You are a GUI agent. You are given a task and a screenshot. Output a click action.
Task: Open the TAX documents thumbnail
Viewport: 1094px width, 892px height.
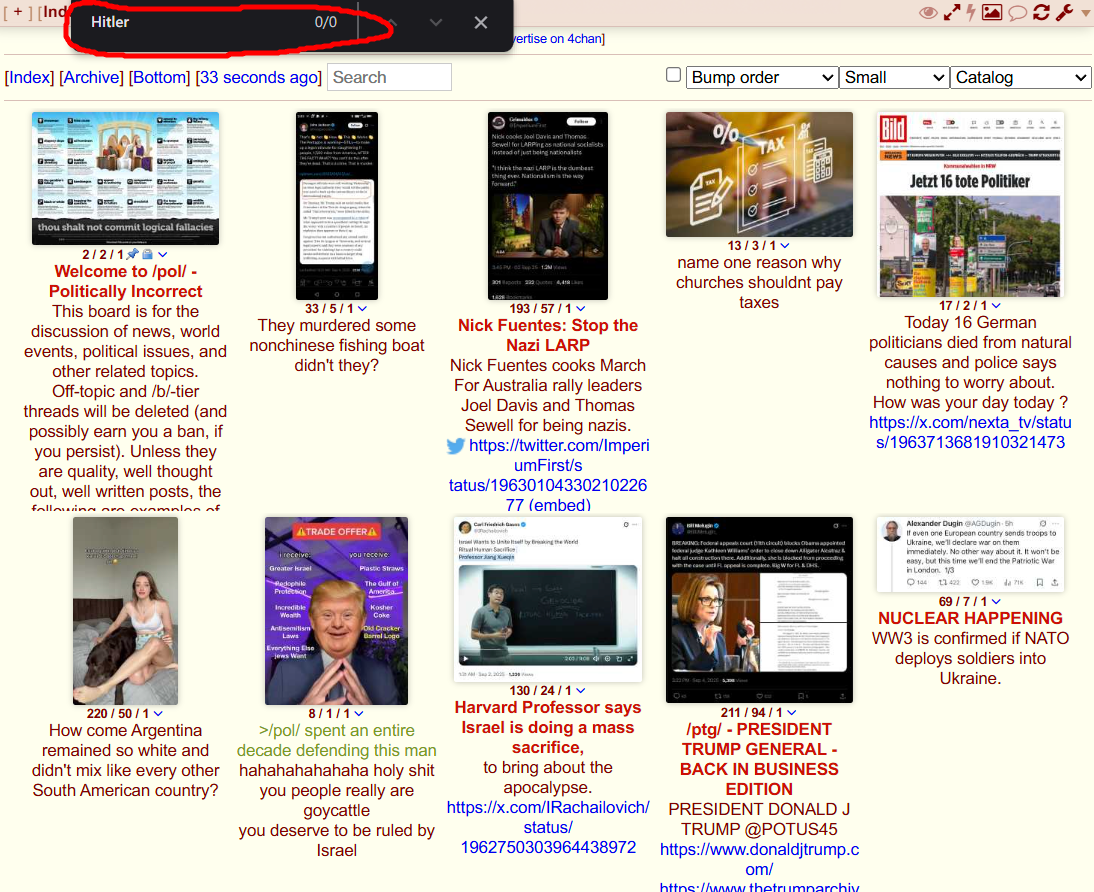[x=759, y=174]
